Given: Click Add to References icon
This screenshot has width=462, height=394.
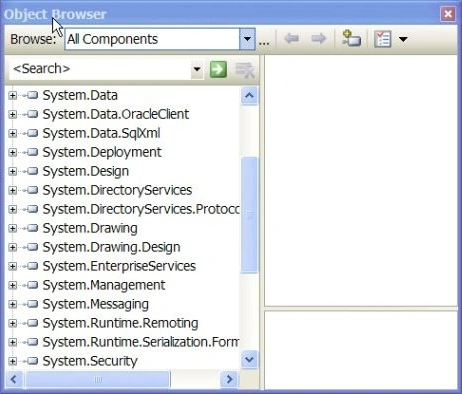Looking at the screenshot, I should pos(351,38).
